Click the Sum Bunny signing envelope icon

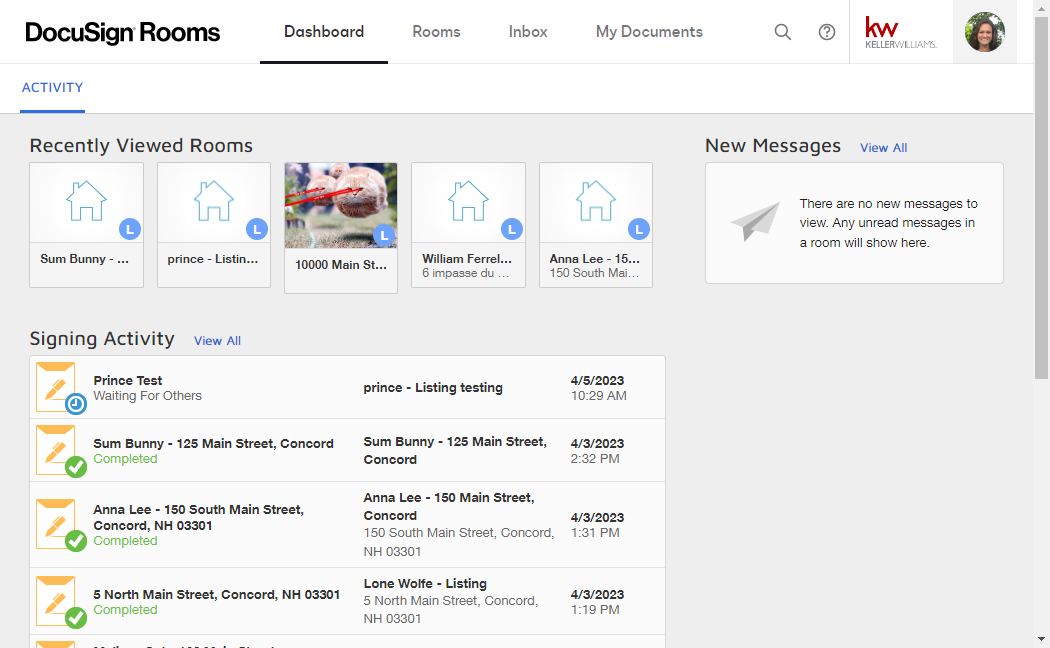(60, 451)
